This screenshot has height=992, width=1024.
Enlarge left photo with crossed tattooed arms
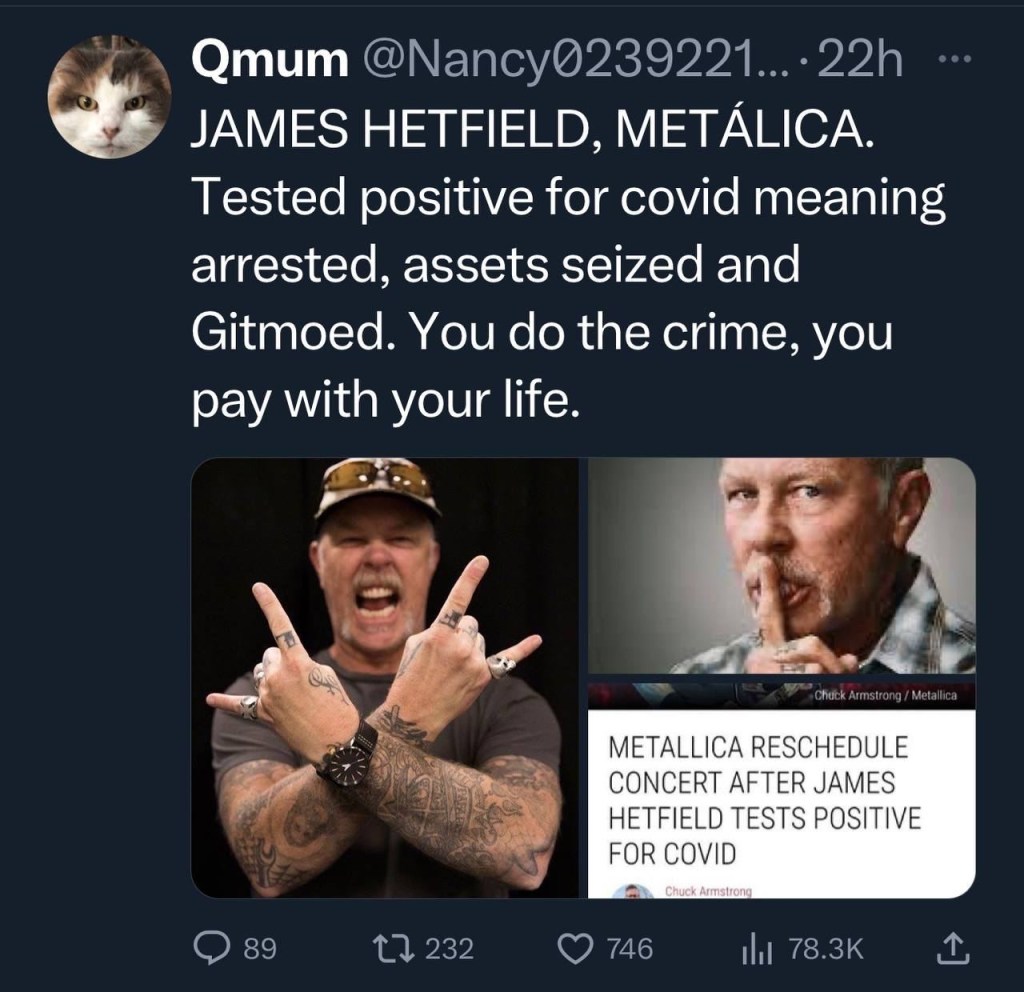coord(385,677)
